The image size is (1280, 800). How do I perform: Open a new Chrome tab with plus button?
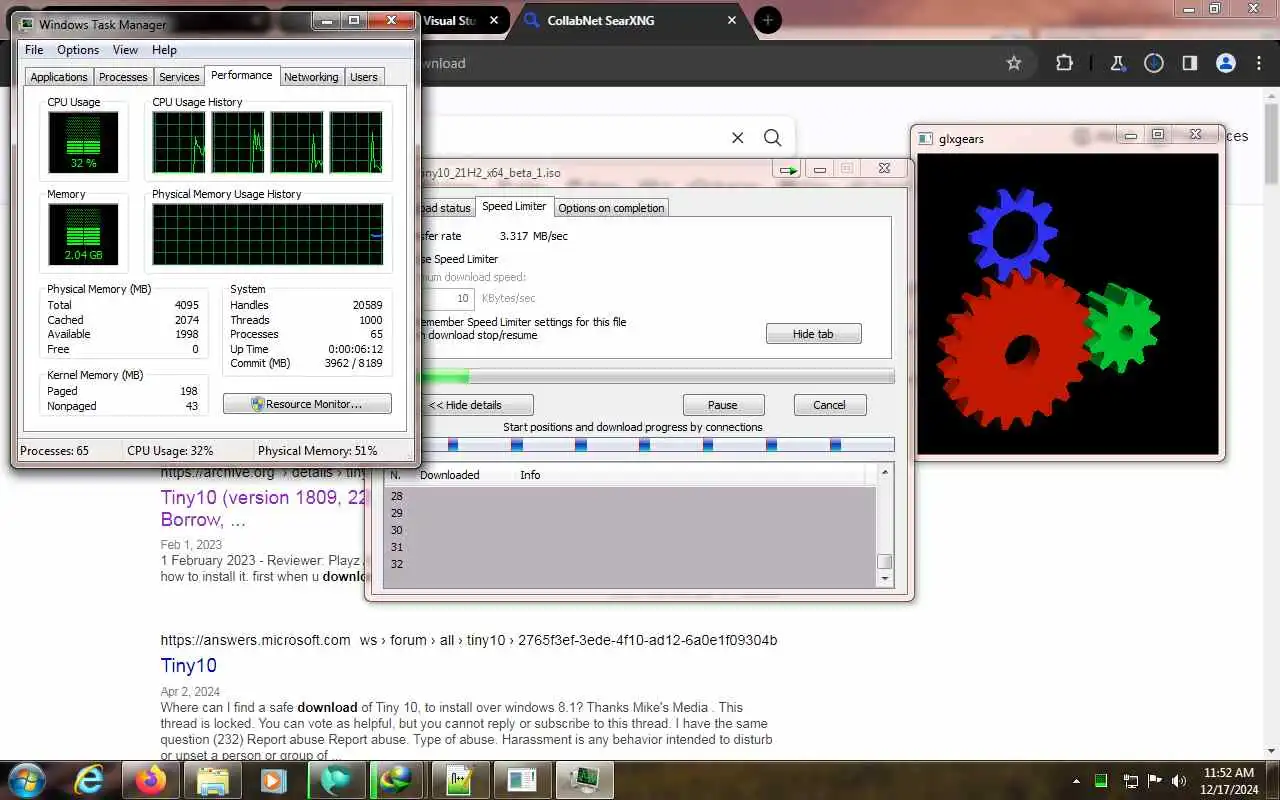click(x=768, y=20)
